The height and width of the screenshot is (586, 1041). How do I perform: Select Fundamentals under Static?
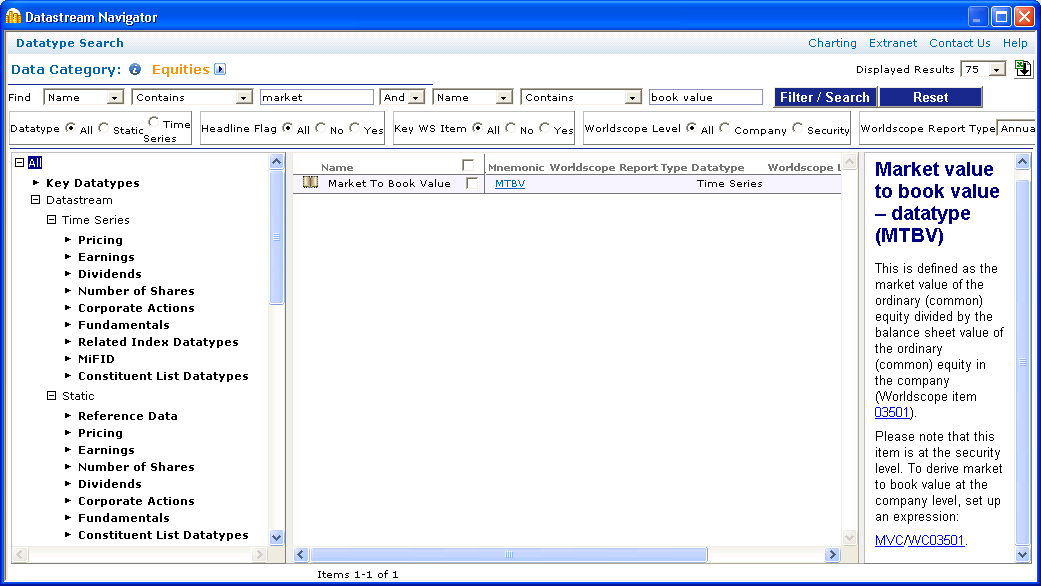tap(123, 518)
